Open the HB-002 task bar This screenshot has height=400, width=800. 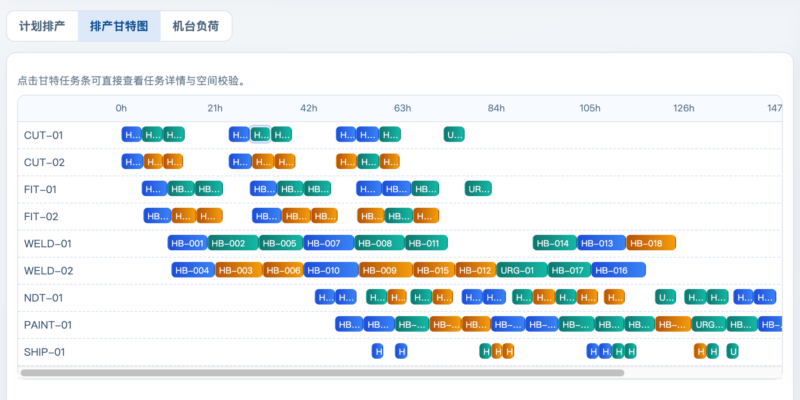[232, 243]
